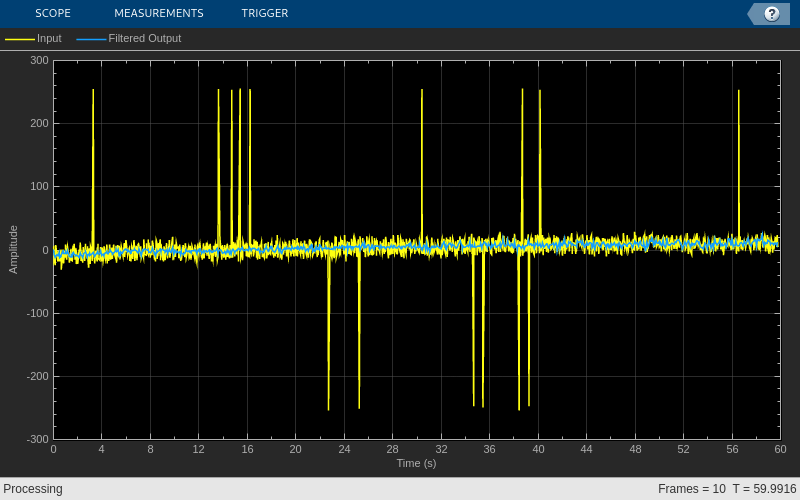Click the 12 x-axis tick label

[198, 449]
